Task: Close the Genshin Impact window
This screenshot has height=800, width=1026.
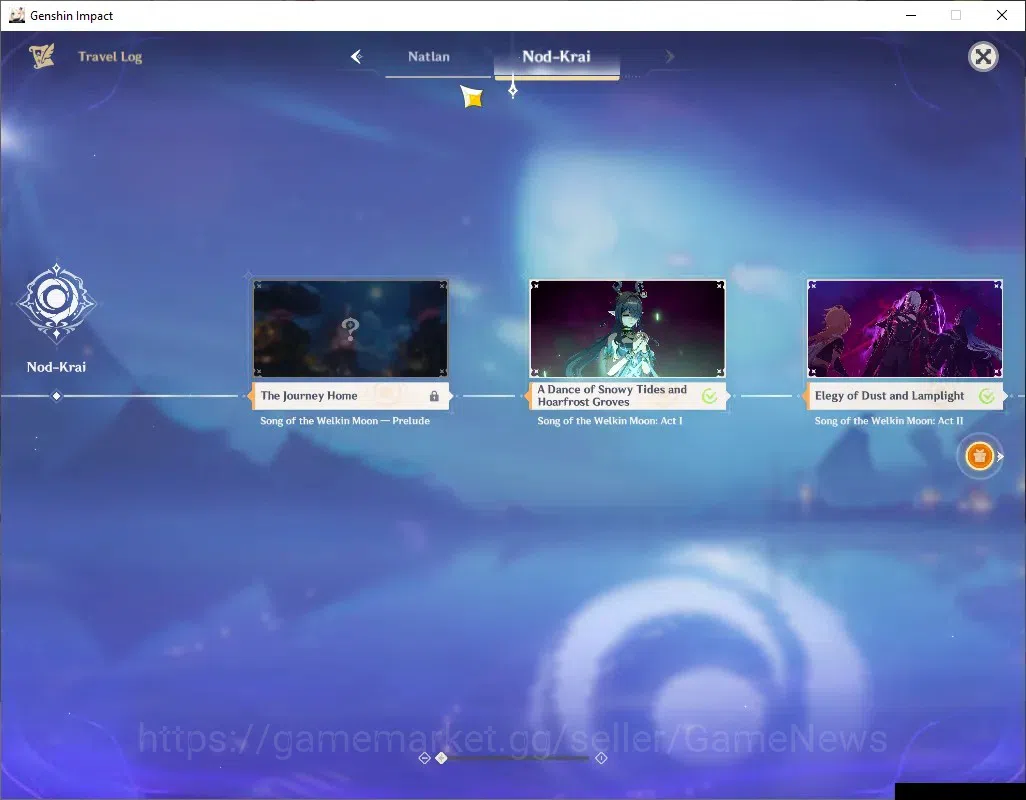Action: 1001,15
